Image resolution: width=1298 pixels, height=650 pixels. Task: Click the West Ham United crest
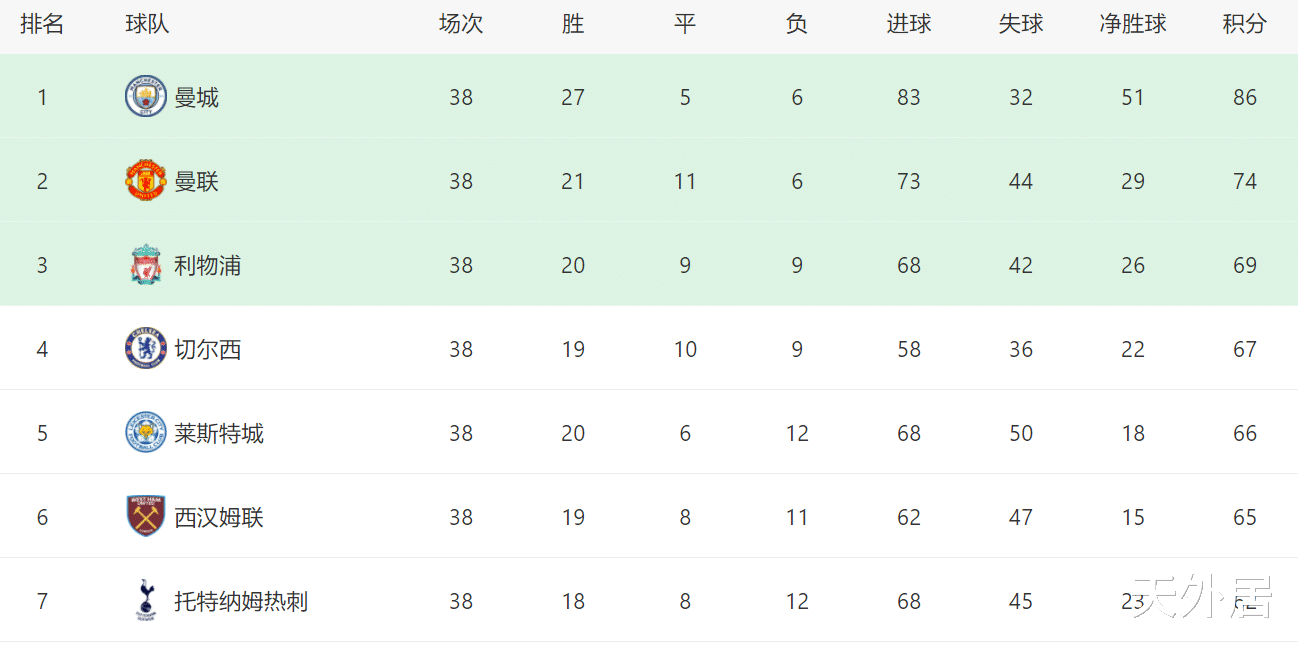tap(146, 517)
